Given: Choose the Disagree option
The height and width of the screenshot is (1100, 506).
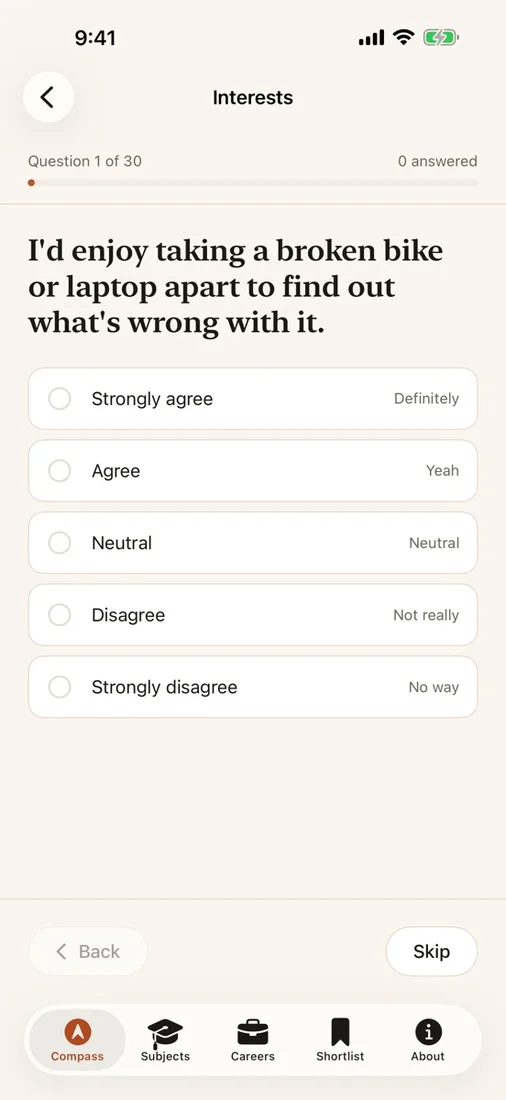Looking at the screenshot, I should [x=253, y=615].
